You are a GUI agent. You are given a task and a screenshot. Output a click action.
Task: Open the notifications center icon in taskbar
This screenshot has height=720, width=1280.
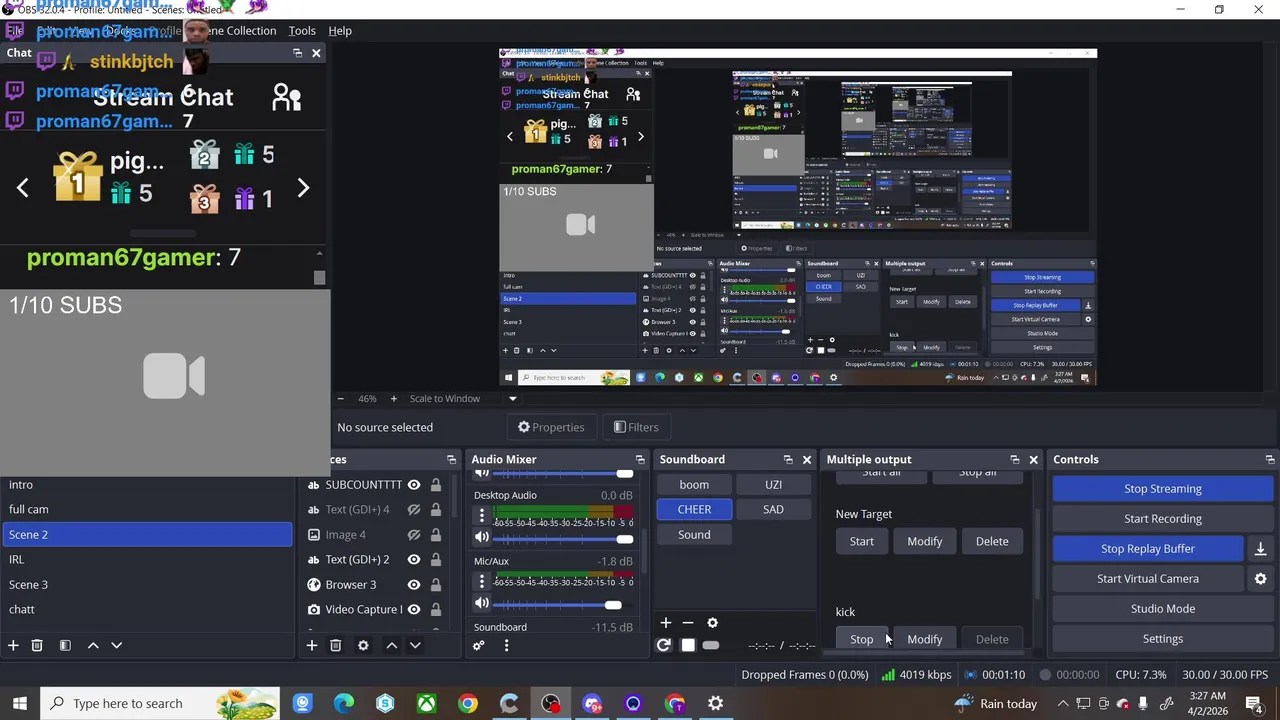(1254, 704)
